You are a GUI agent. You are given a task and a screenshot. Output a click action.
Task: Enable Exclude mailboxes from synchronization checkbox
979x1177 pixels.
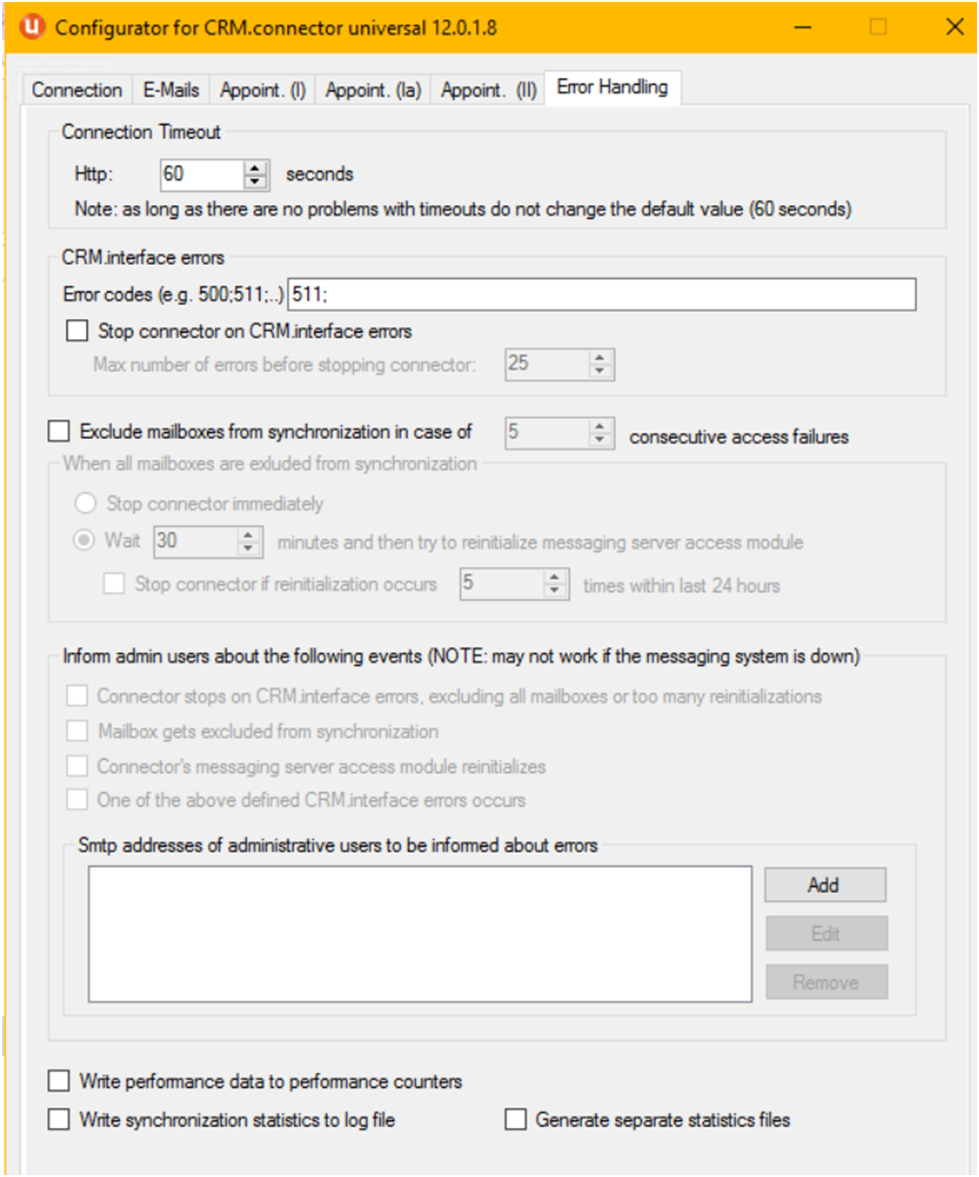pos(59,432)
